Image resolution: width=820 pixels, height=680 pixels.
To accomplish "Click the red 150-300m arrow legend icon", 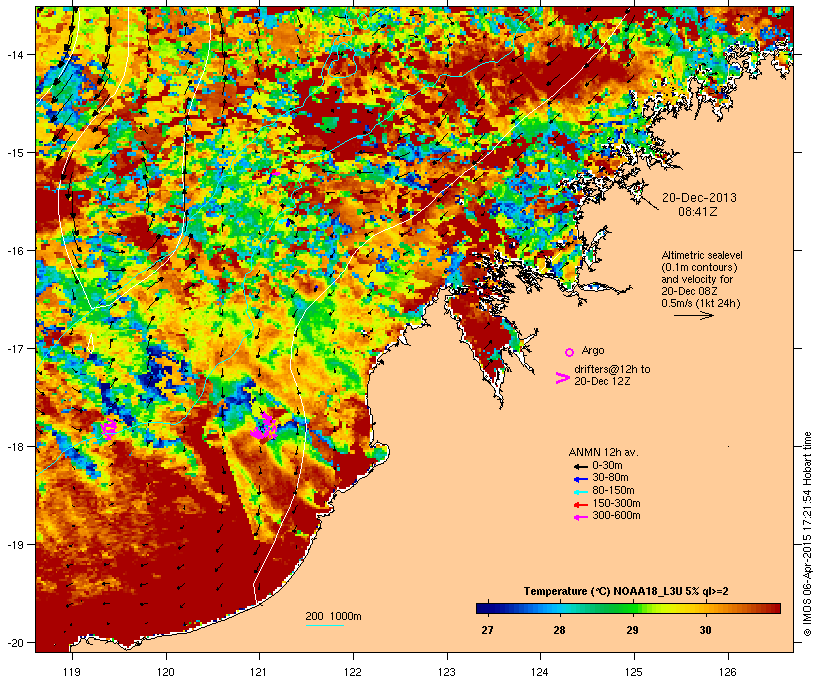I will (x=580, y=504).
